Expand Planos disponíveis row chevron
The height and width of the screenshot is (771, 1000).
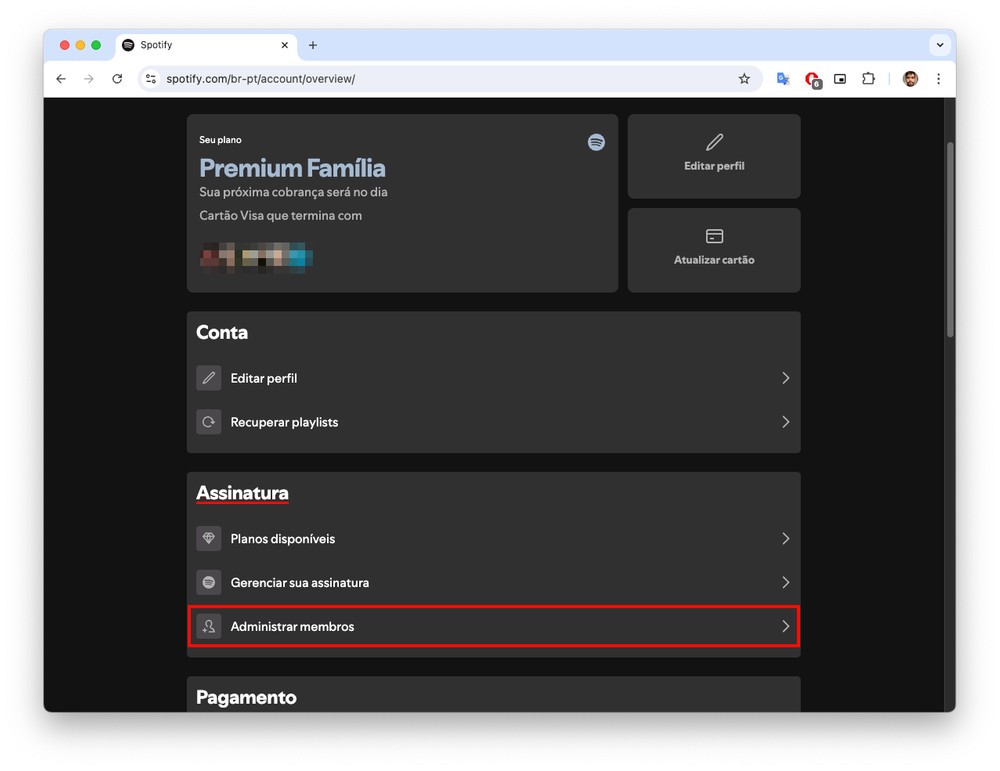point(785,539)
